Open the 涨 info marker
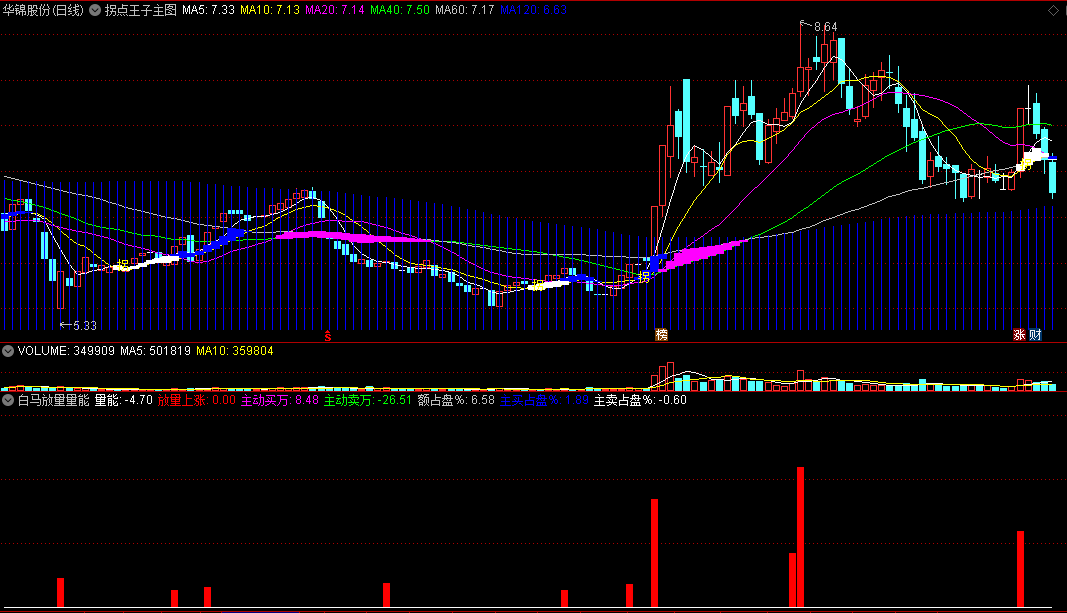 click(1019, 335)
